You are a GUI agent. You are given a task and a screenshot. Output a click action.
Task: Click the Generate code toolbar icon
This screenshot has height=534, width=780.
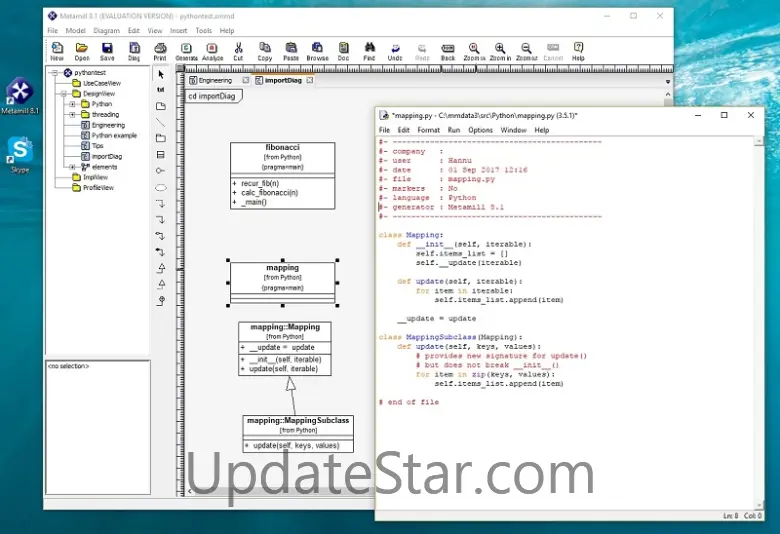(187, 51)
